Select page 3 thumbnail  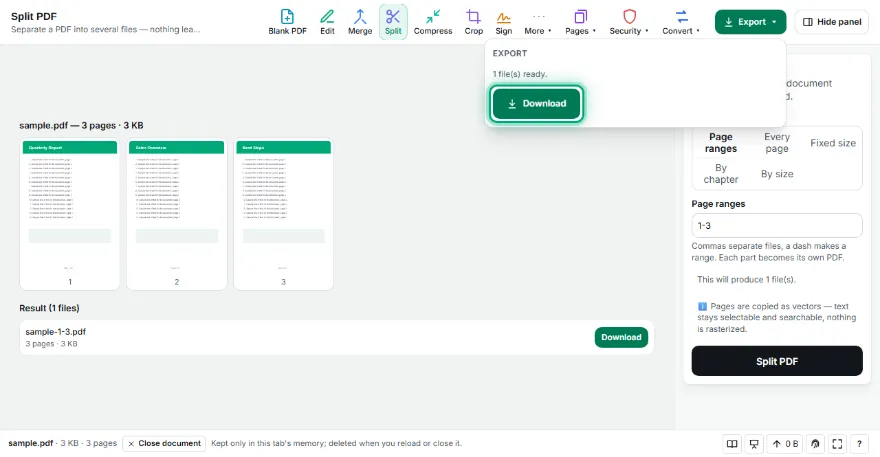pos(283,214)
